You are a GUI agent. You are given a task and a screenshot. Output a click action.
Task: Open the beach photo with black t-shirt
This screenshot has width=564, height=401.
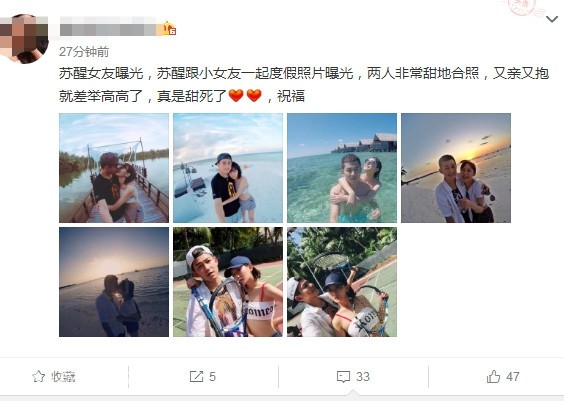(228, 168)
